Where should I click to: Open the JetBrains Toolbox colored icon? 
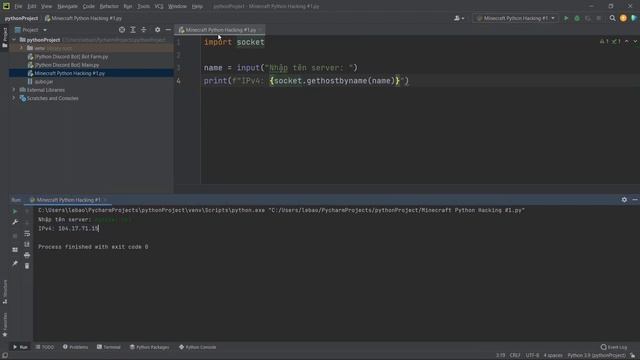click(x=634, y=18)
